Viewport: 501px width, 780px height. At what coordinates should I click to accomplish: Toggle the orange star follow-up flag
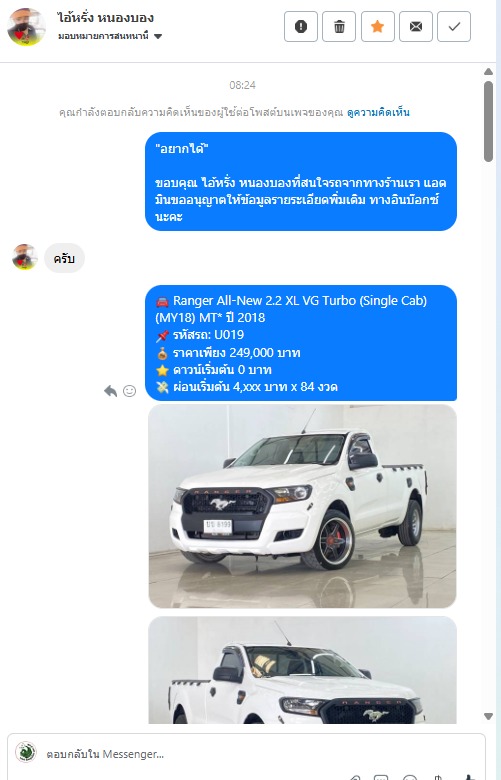point(377,26)
